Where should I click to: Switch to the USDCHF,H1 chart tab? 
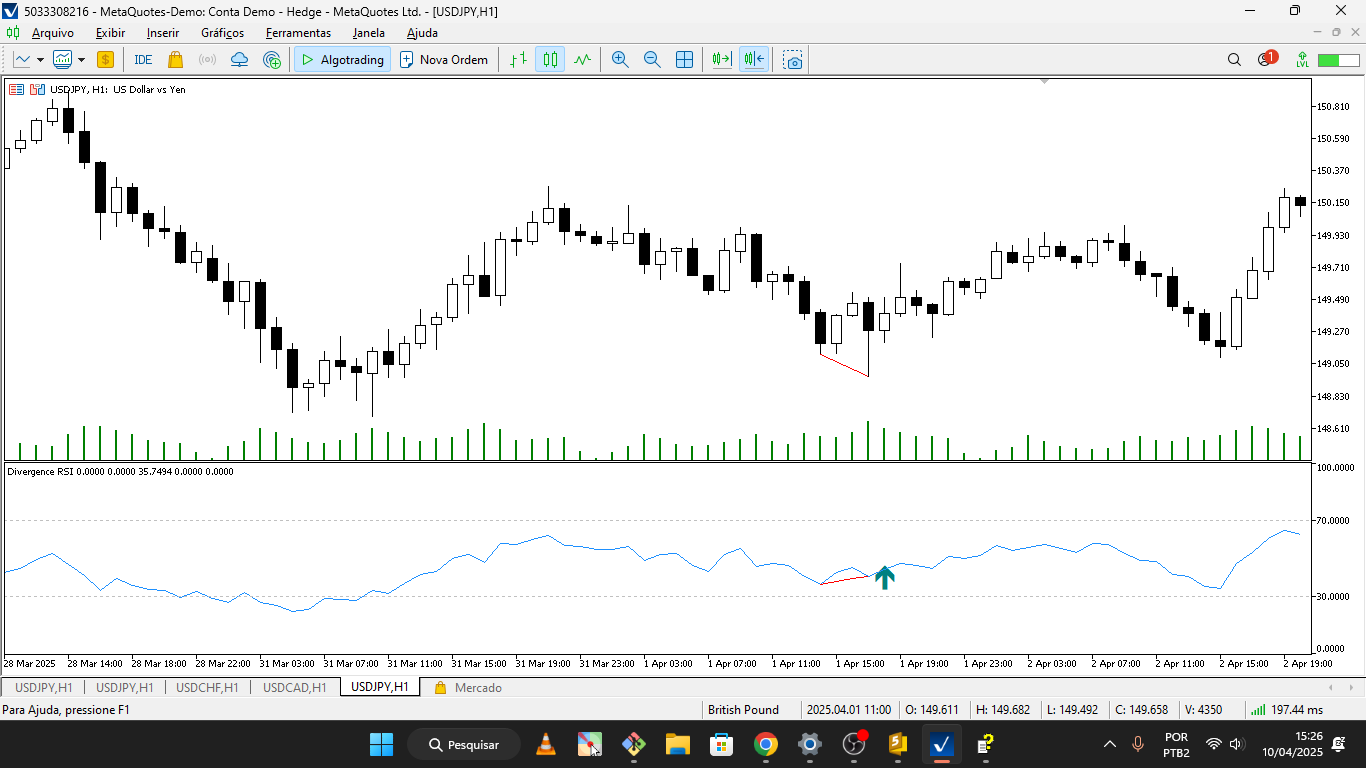click(x=206, y=687)
